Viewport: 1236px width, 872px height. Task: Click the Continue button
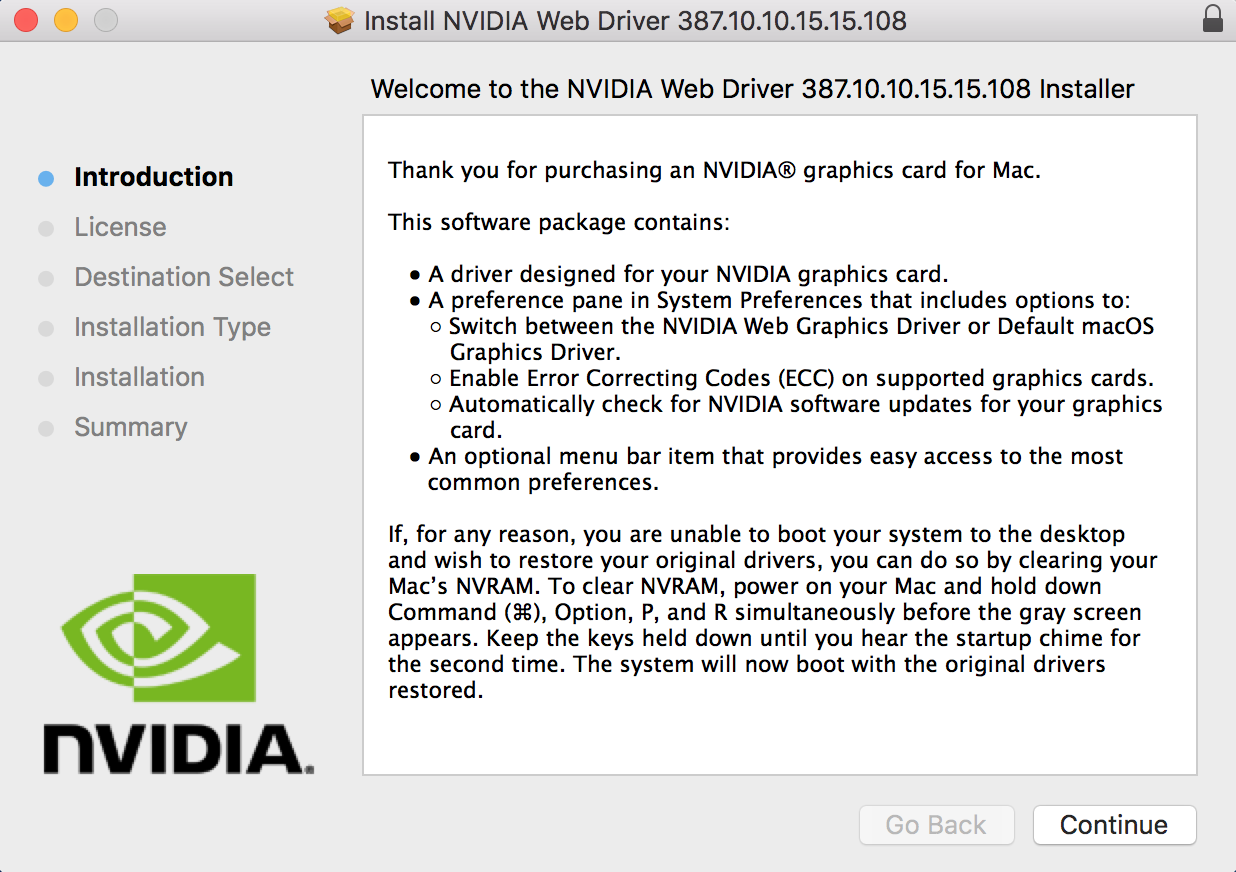pyautogui.click(x=1114, y=825)
